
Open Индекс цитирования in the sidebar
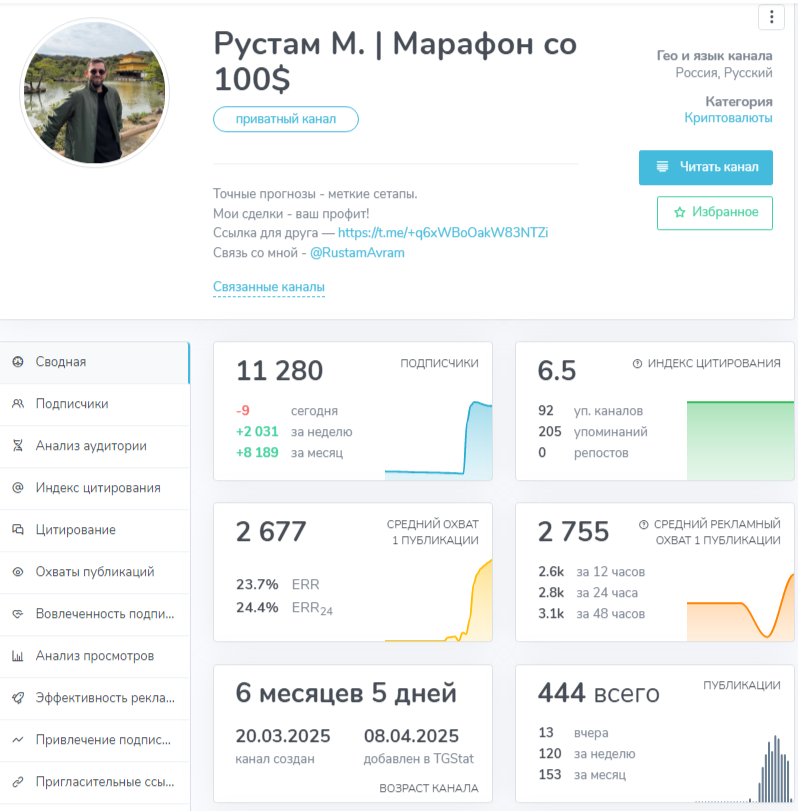(95, 488)
